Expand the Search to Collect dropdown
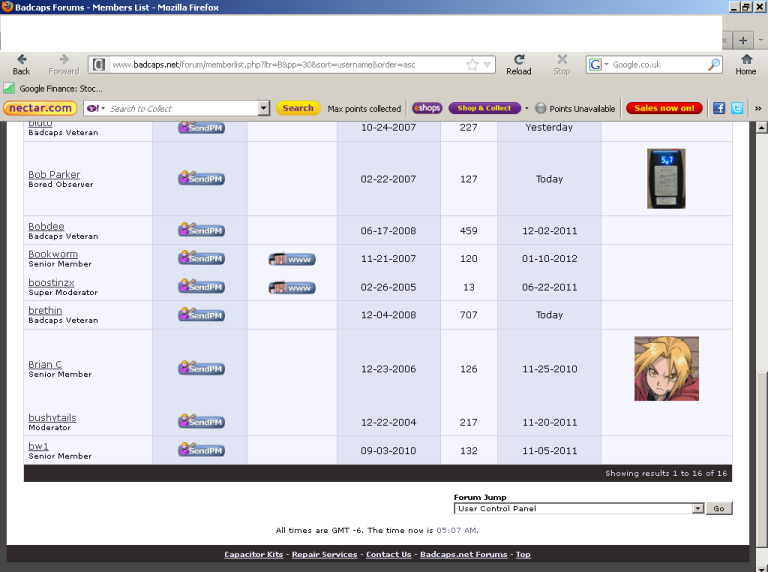768x572 pixels. click(264, 108)
